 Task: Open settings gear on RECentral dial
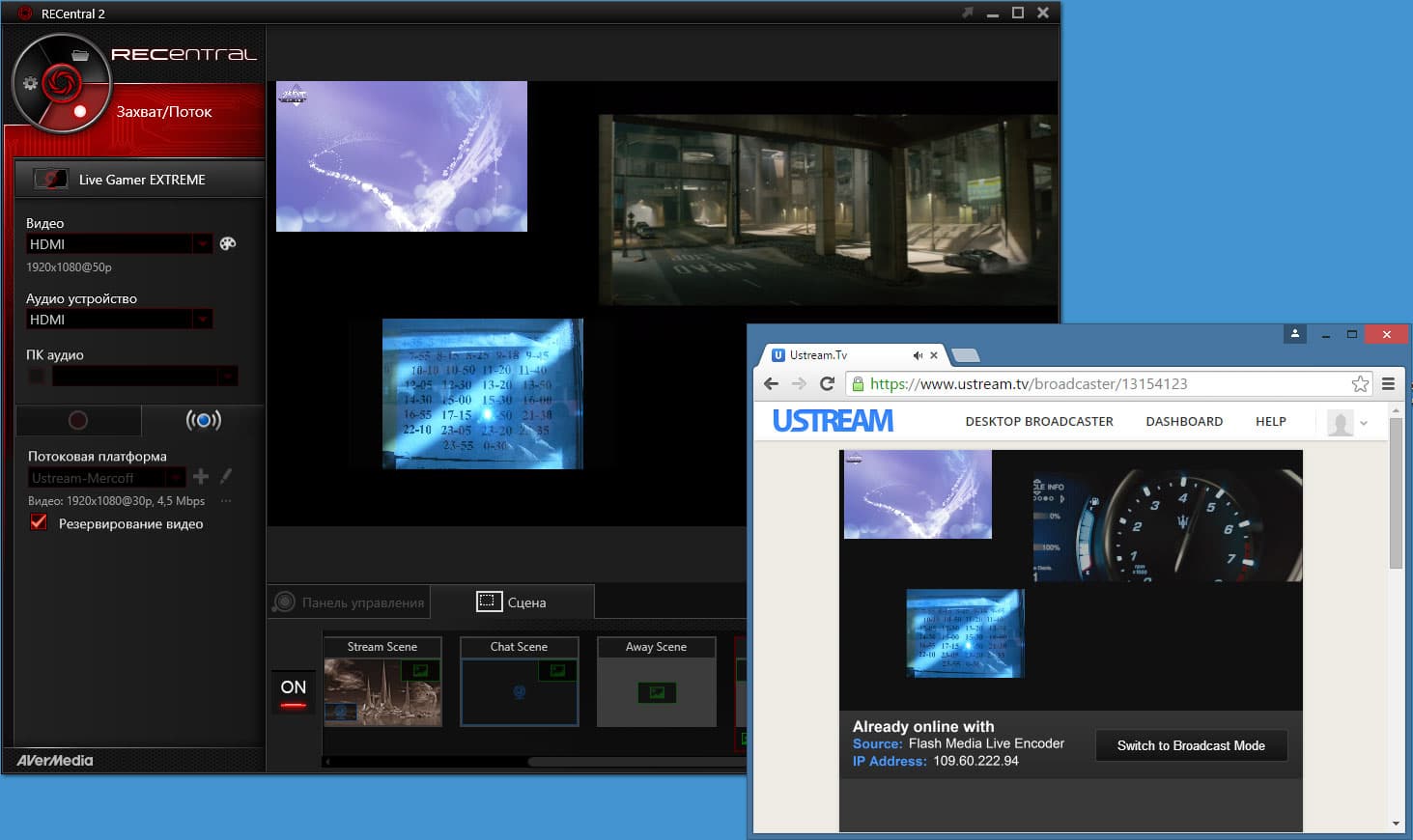pyautogui.click(x=30, y=83)
